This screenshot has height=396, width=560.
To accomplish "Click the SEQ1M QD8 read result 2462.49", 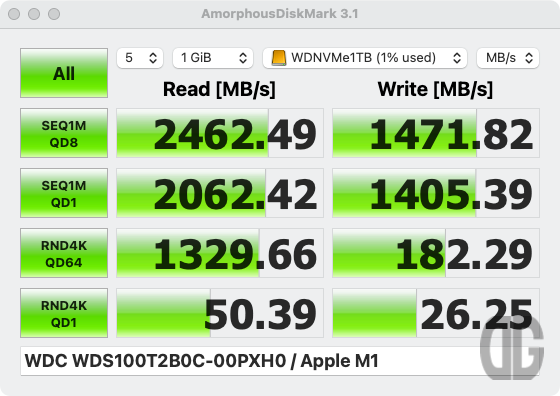I will click(220, 133).
